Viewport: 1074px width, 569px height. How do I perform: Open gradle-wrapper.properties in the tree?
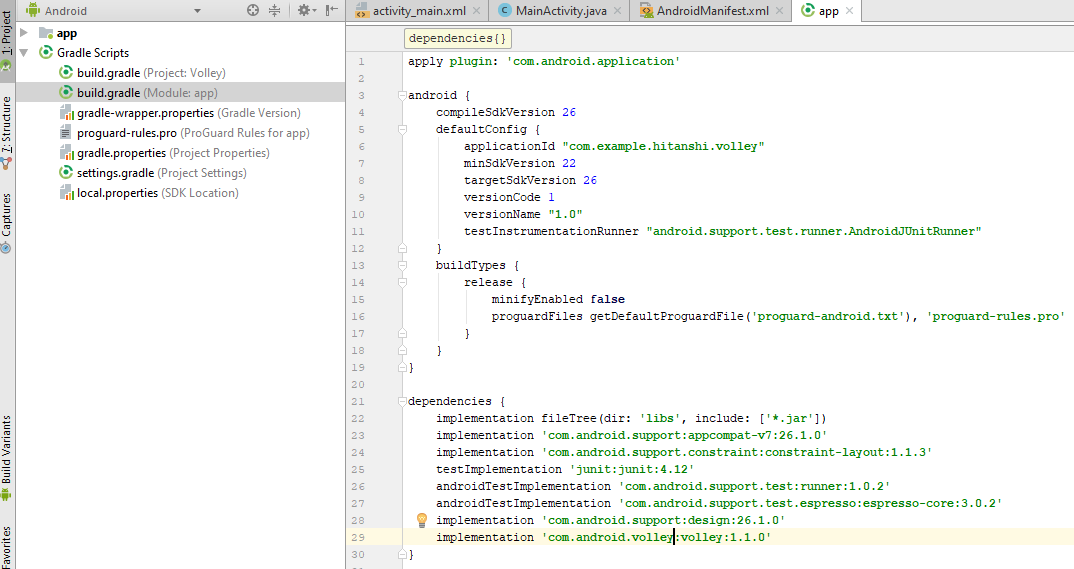pyautogui.click(x=145, y=113)
